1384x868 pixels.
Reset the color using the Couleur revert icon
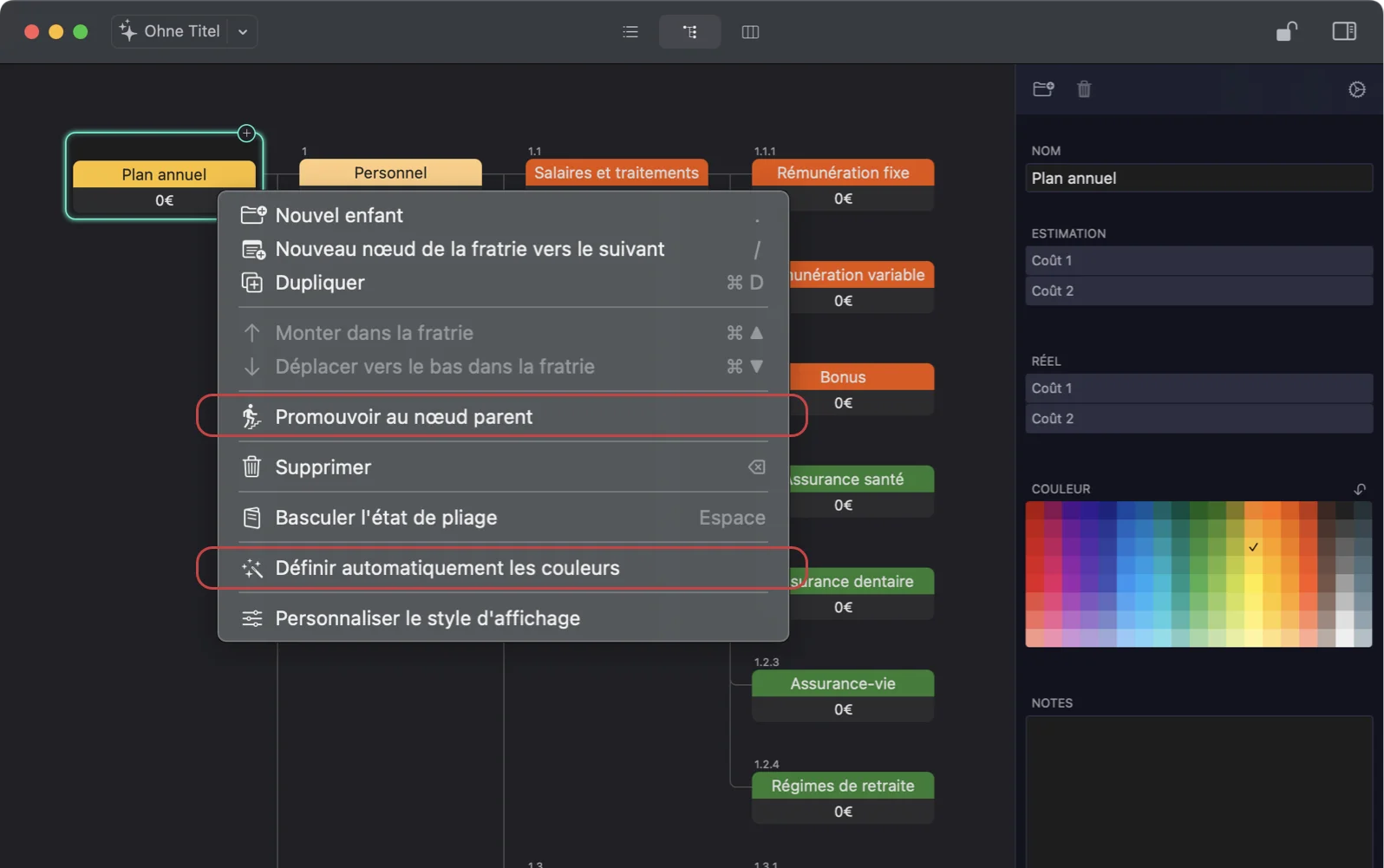(x=1359, y=489)
